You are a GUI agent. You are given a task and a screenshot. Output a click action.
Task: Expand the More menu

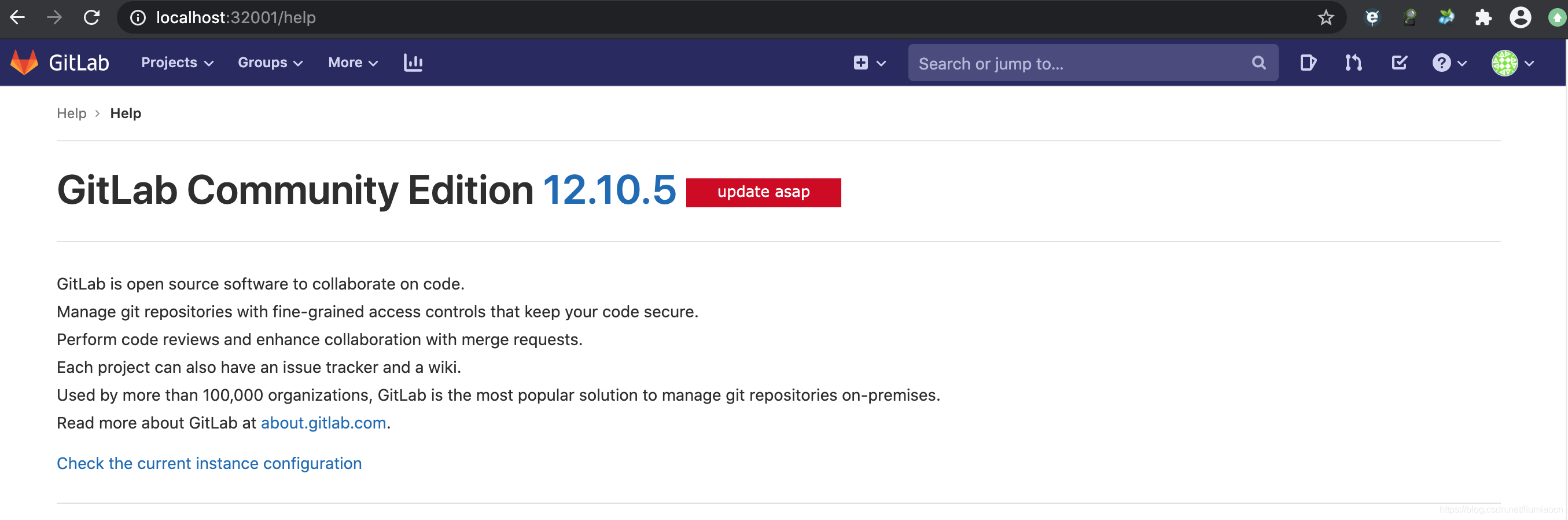[x=353, y=63]
